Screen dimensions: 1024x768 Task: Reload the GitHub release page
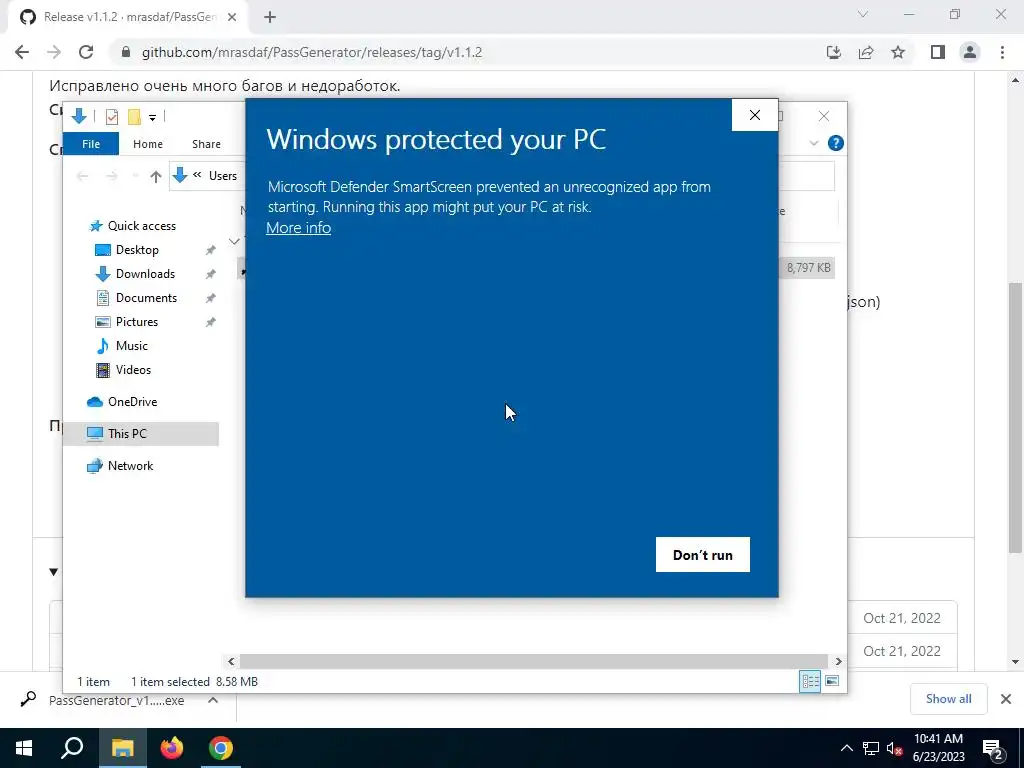coord(86,52)
